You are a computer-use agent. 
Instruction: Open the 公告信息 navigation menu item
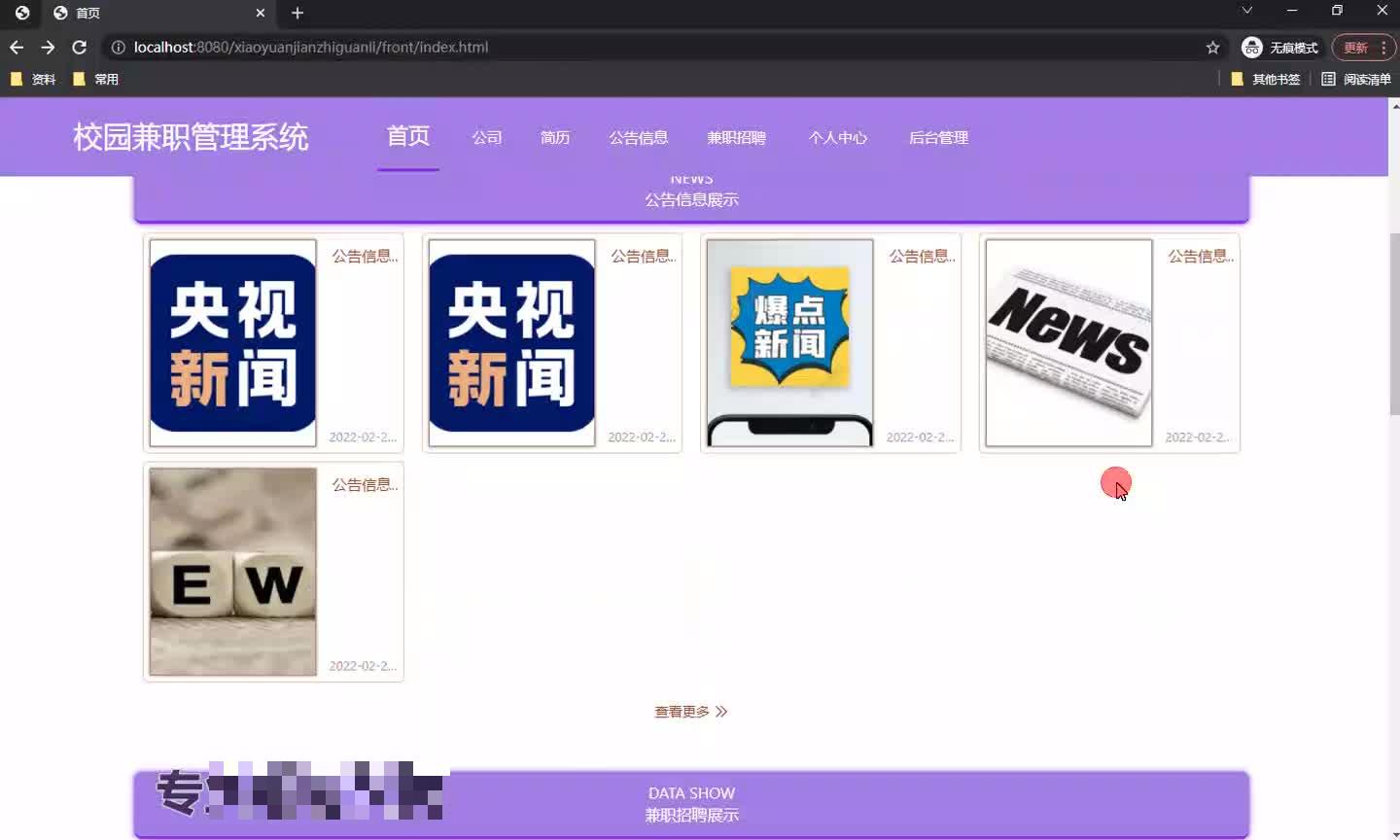(639, 137)
